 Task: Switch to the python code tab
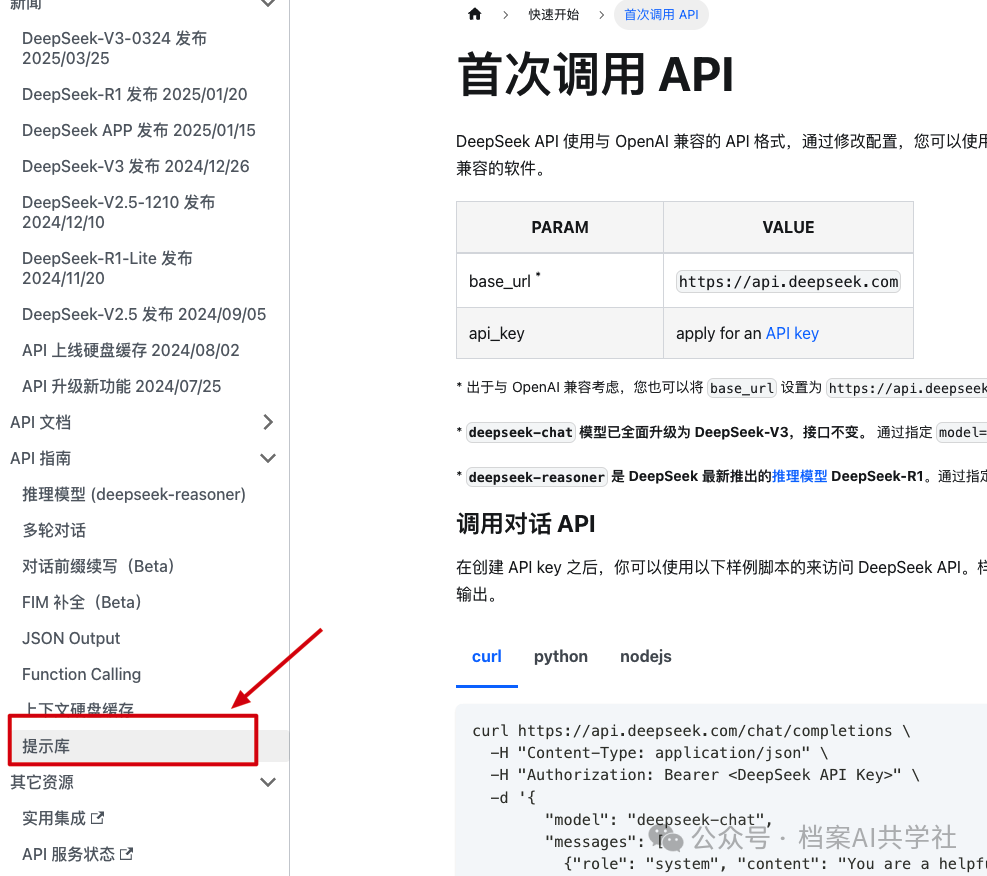[561, 656]
